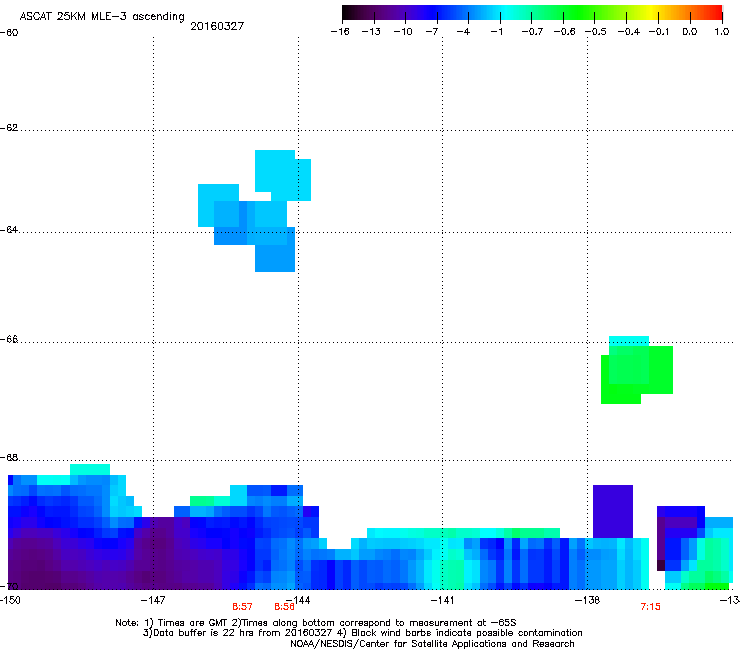This screenshot has width=740, height=650.
Task: Click the color bar legend
Action: coord(532,13)
